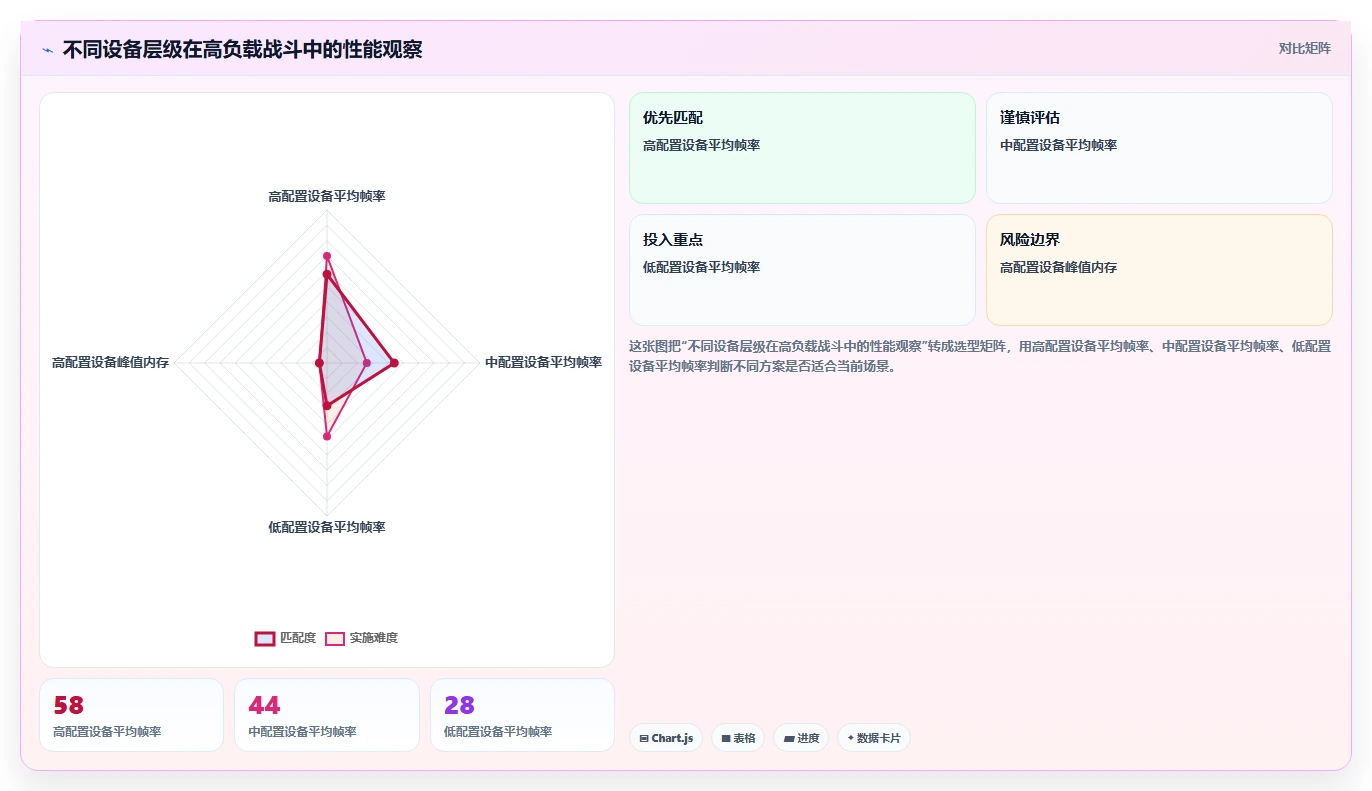
Task: Click the lightning icon beside the page title
Action: tap(47, 50)
